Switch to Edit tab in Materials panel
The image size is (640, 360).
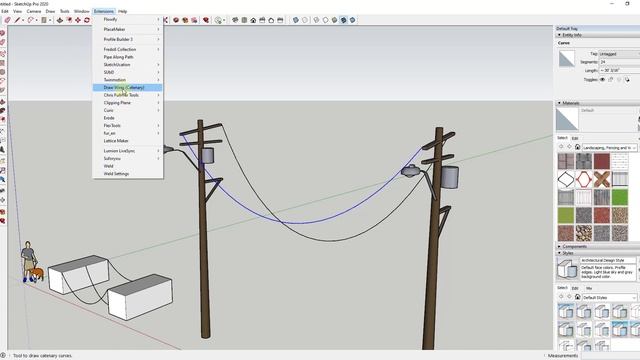coord(575,138)
